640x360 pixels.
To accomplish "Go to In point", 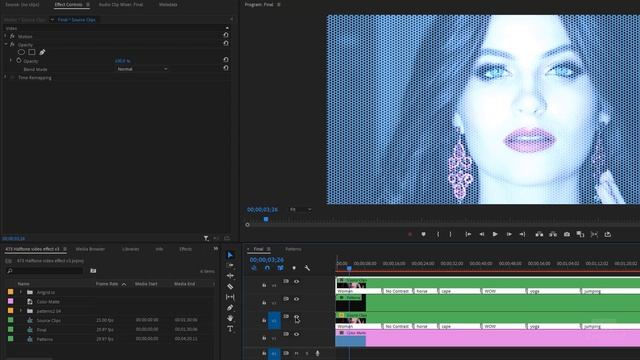I will 468,234.
